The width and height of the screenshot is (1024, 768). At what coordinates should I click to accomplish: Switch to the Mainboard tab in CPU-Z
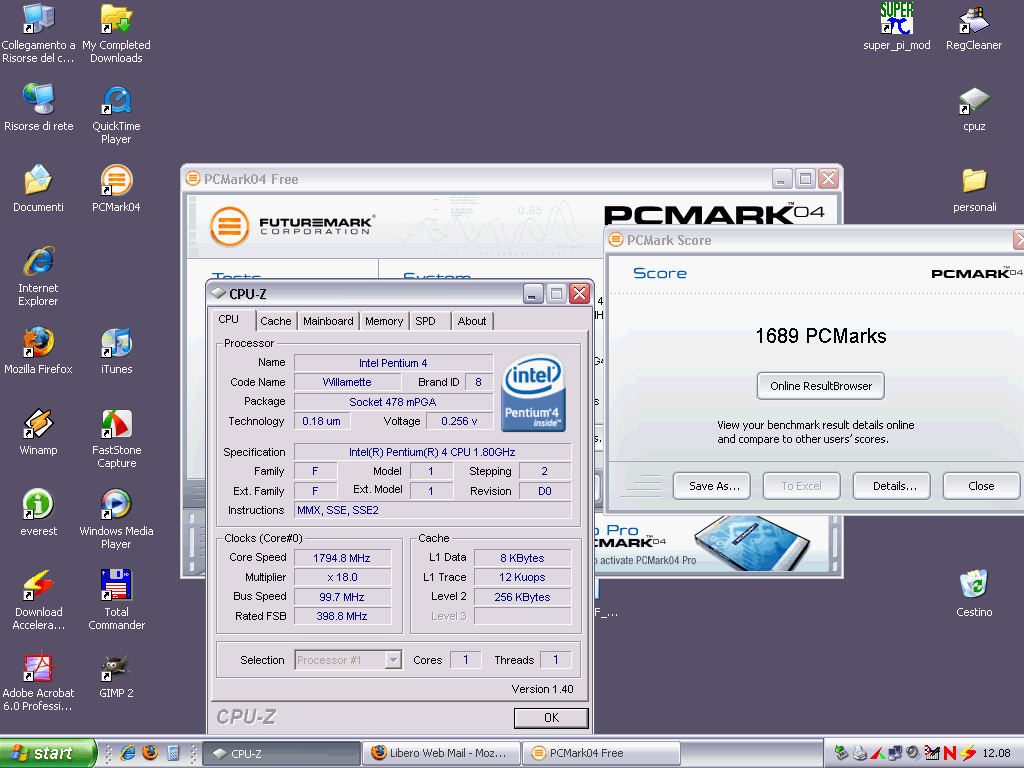pos(328,321)
